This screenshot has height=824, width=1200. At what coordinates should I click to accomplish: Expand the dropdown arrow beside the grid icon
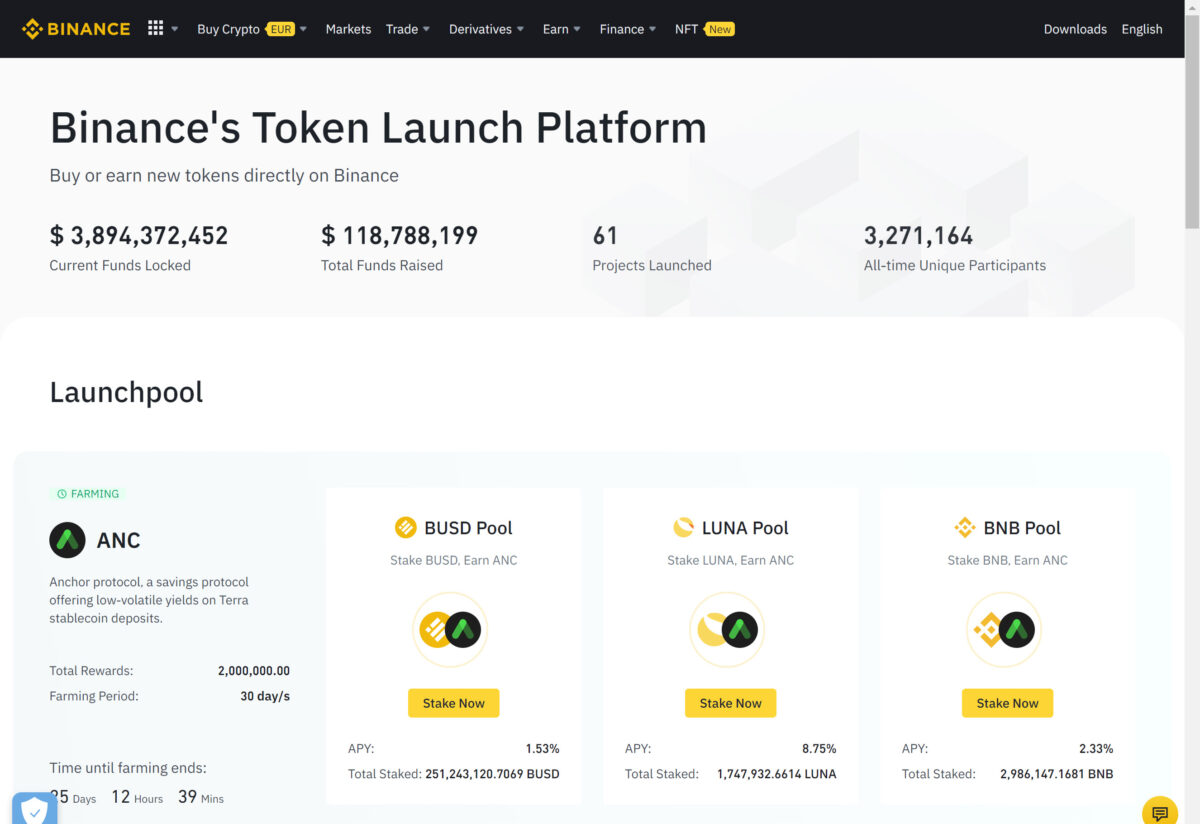175,29
